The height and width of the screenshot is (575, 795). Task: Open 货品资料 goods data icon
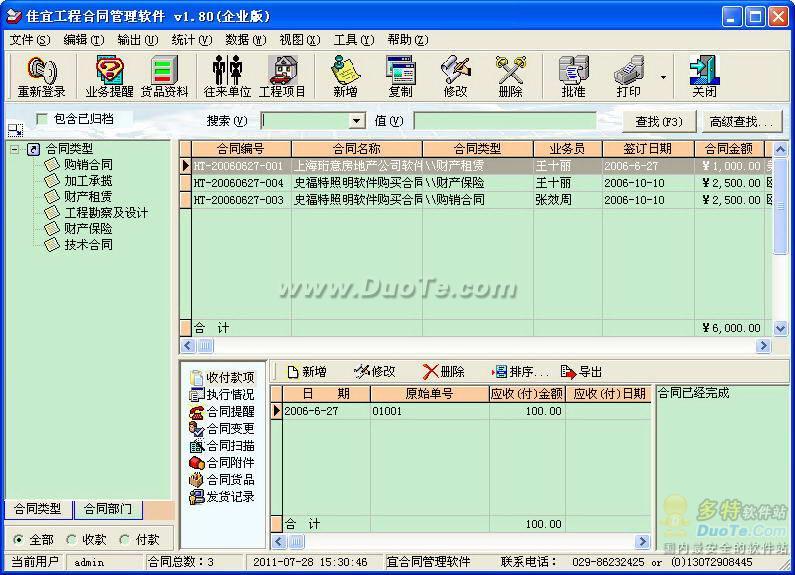pyautogui.click(x=164, y=77)
